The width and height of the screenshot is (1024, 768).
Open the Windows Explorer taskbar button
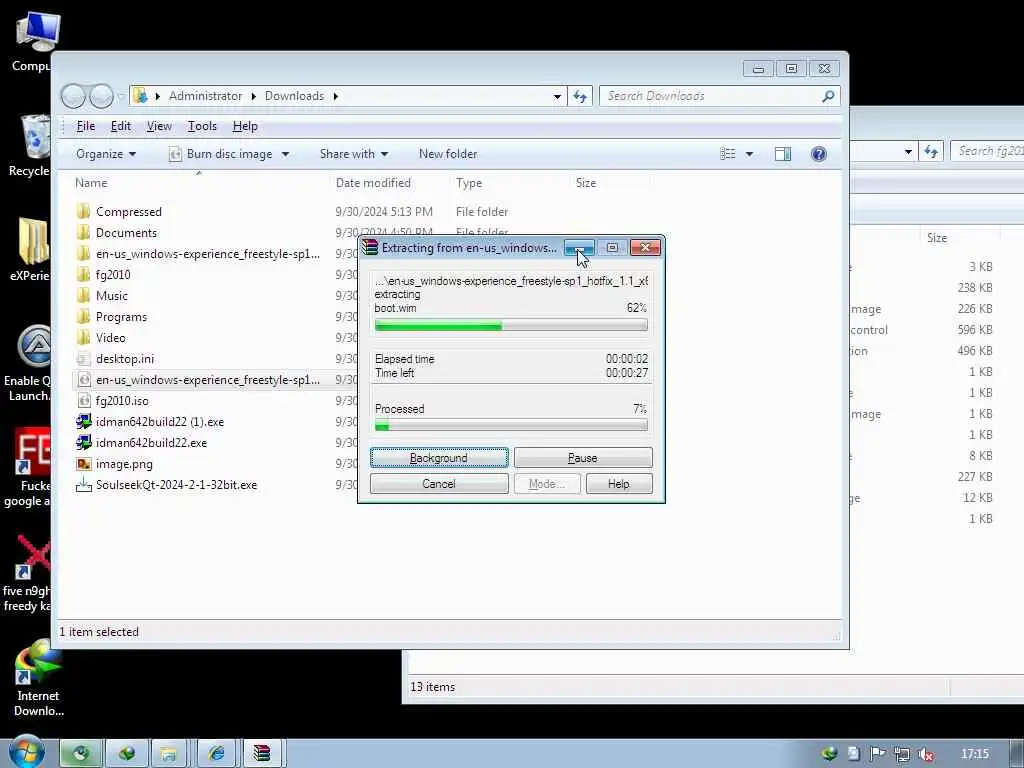tap(168, 754)
